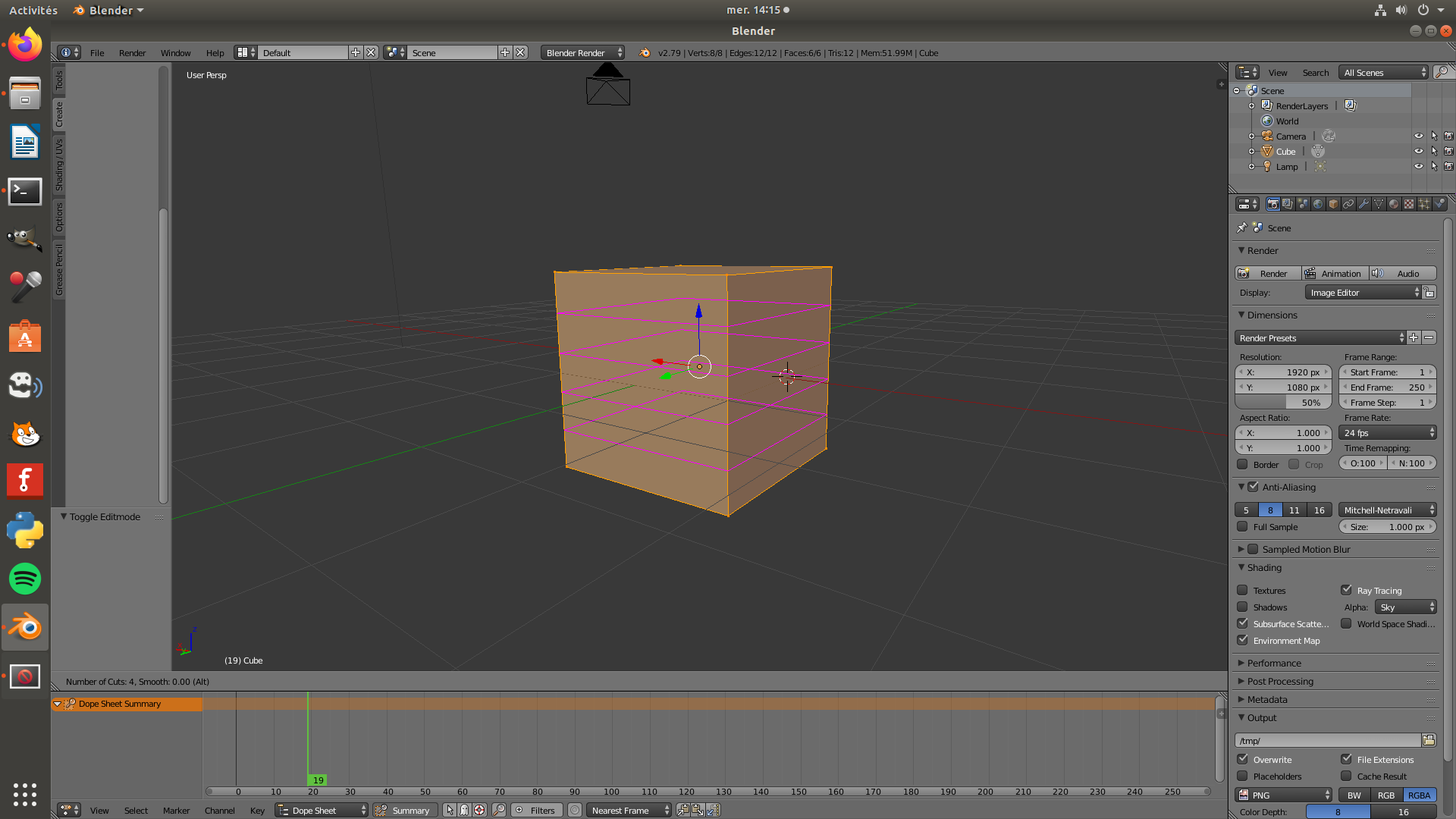
Task: Remove the render preset with minus
Action: tap(1429, 337)
